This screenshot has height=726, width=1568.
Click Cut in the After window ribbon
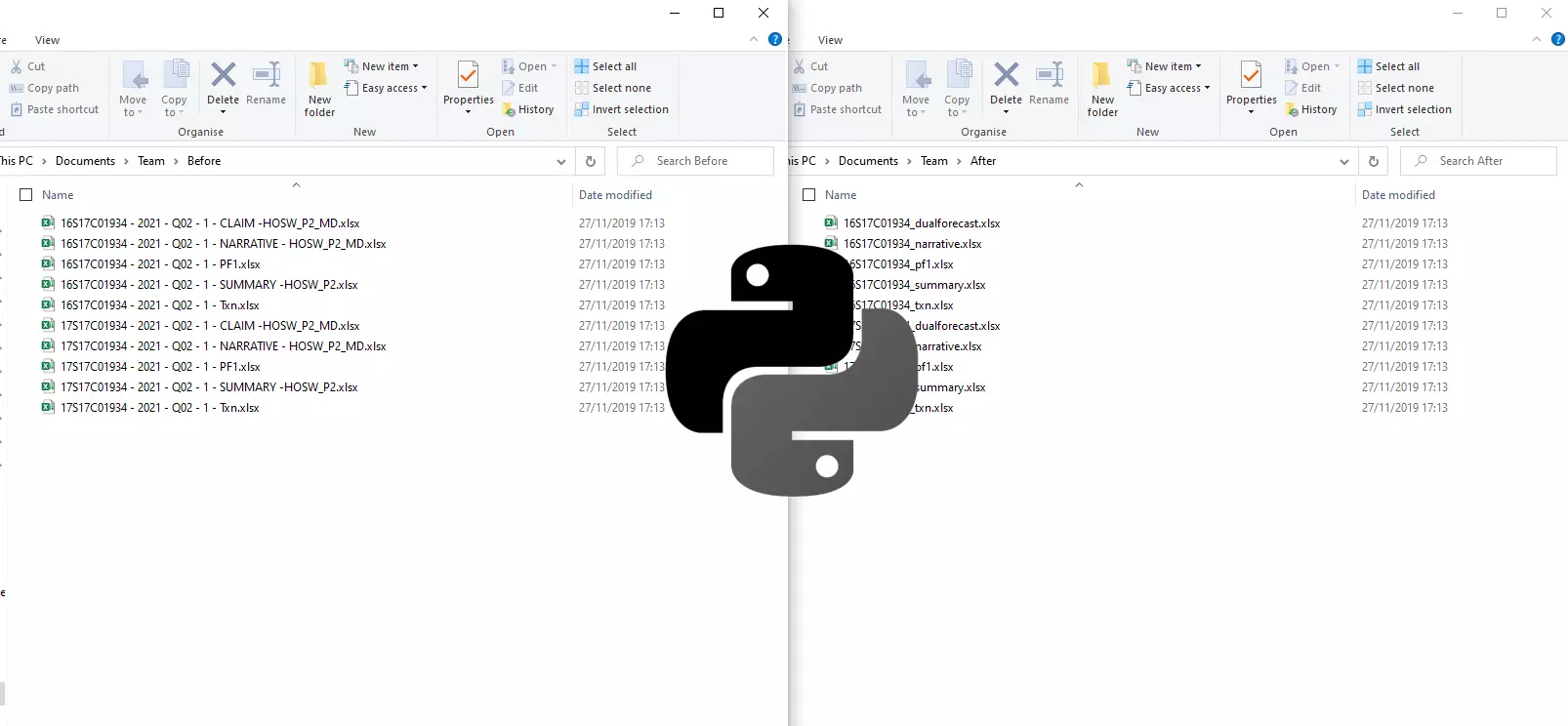tap(810, 66)
